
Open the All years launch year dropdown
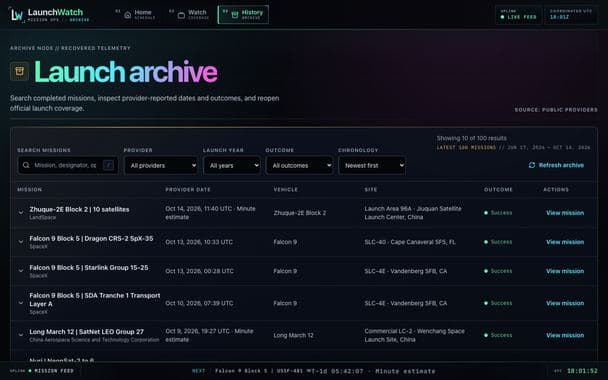[232, 166]
